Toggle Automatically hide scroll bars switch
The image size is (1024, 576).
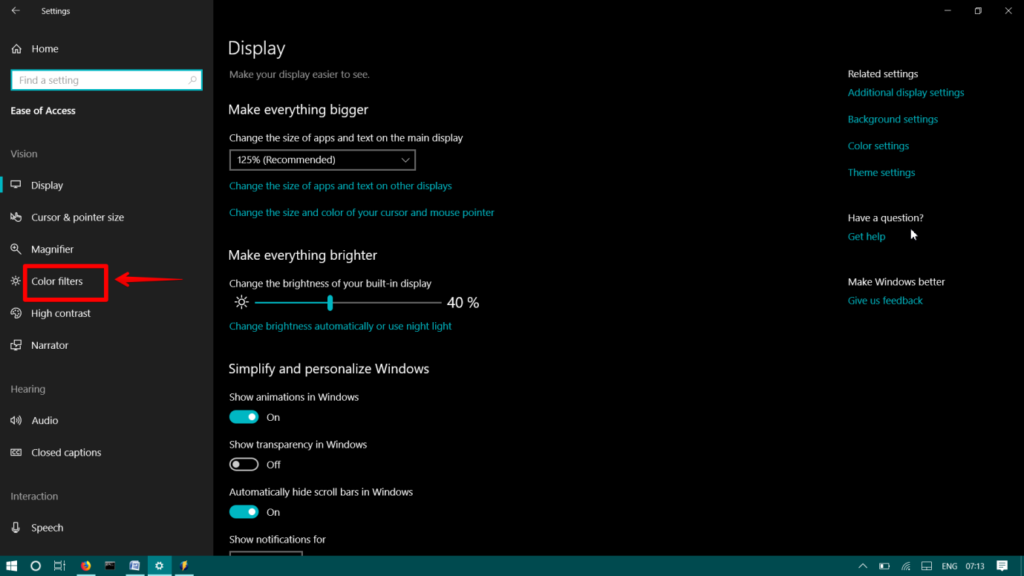tap(244, 512)
